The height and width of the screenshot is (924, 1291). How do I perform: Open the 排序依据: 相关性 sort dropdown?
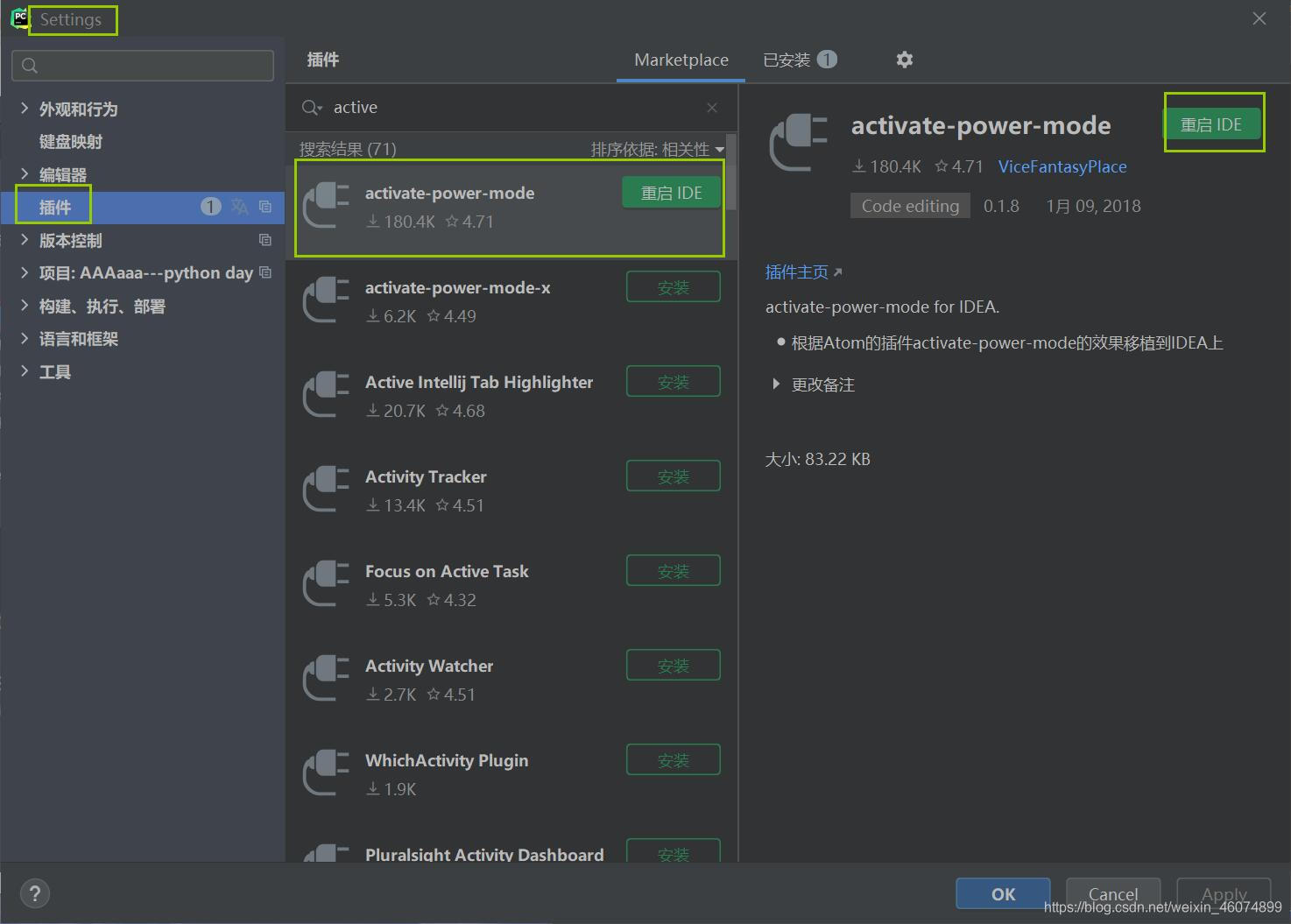[658, 150]
